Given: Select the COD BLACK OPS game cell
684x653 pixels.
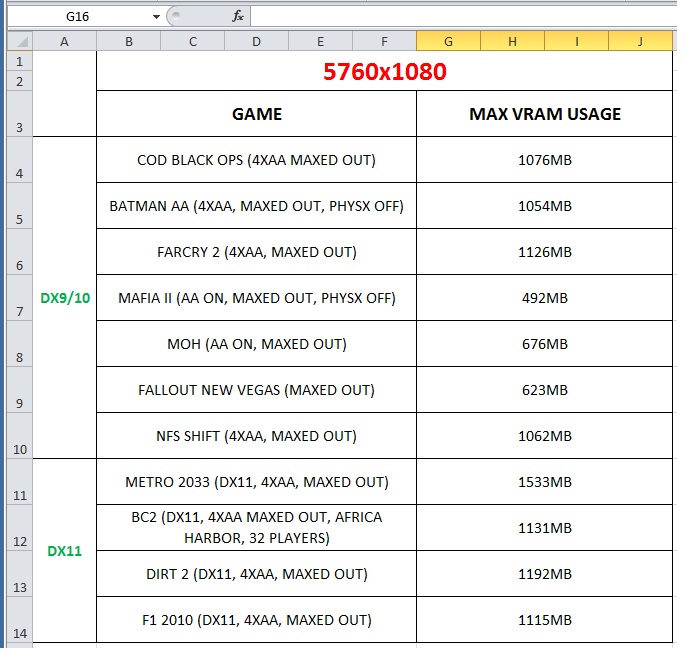Looking at the screenshot, I should click(256, 160).
